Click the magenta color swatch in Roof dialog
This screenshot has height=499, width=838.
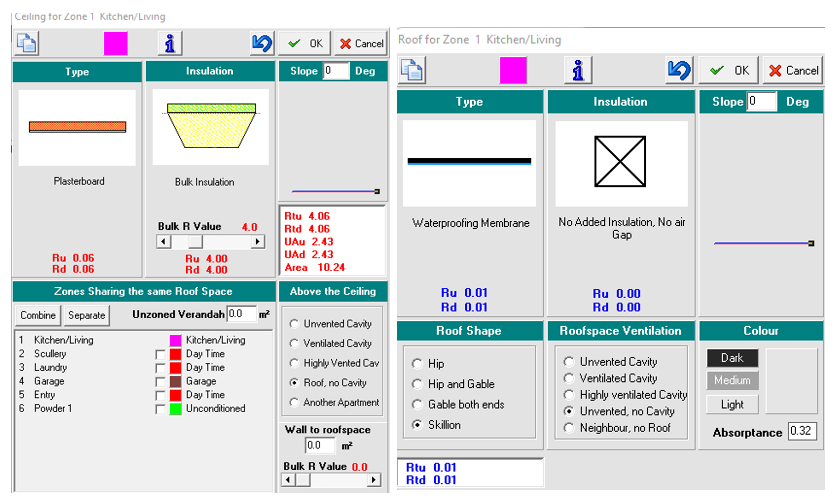(513, 70)
